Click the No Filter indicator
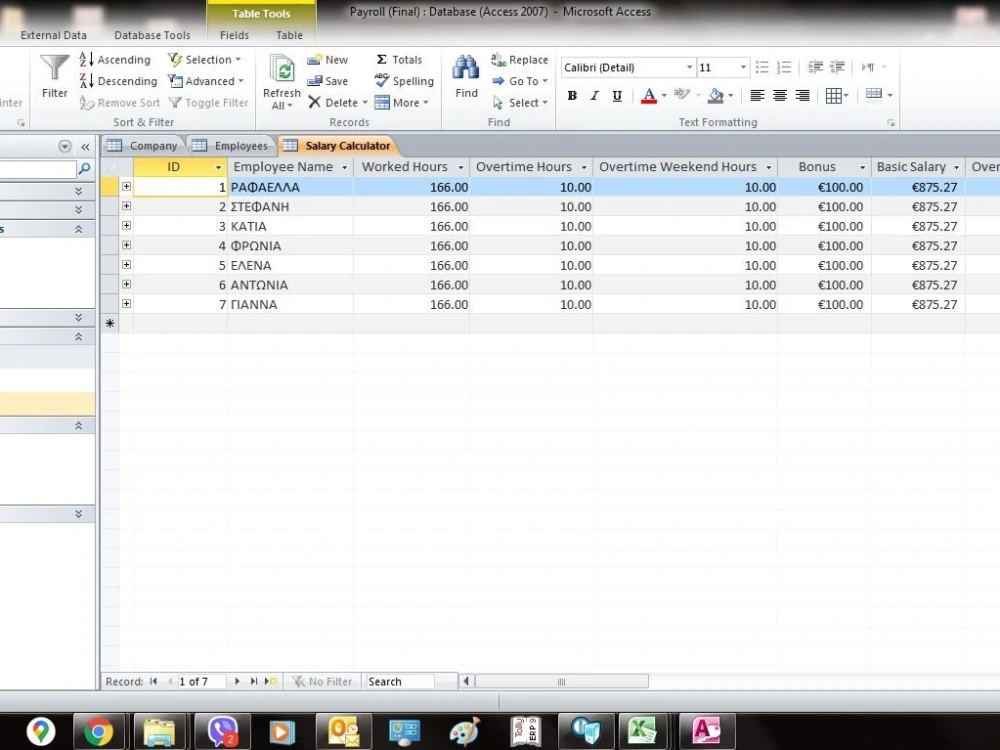The width and height of the screenshot is (1000, 750). (322, 681)
